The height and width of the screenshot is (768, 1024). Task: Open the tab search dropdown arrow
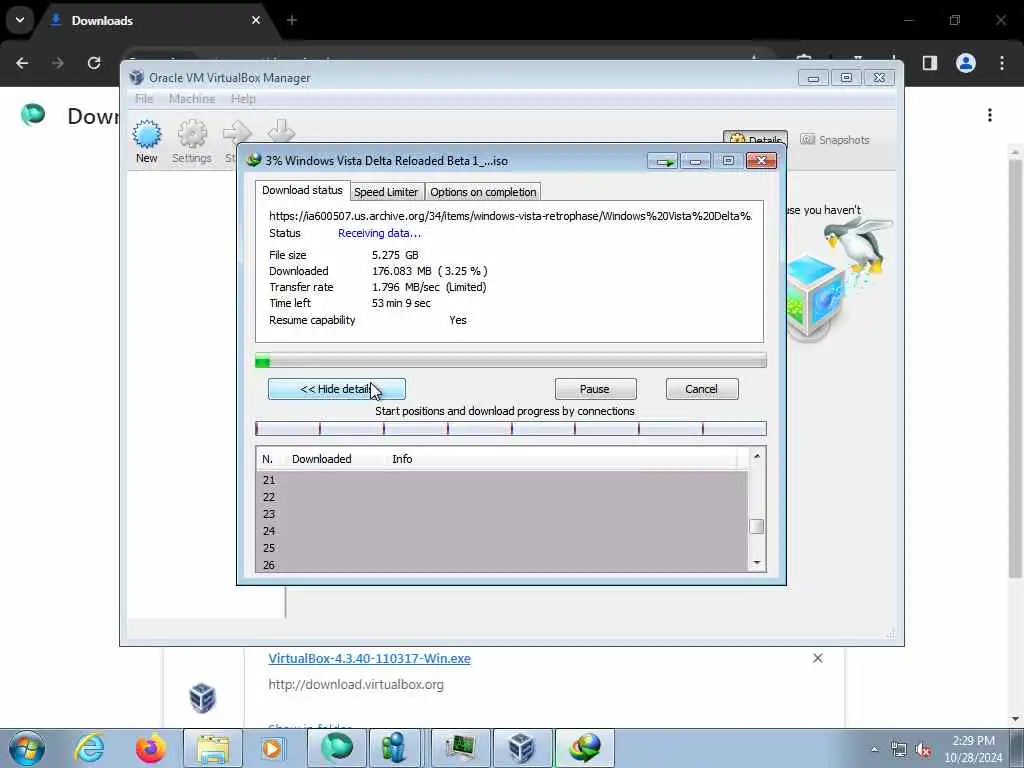click(20, 20)
